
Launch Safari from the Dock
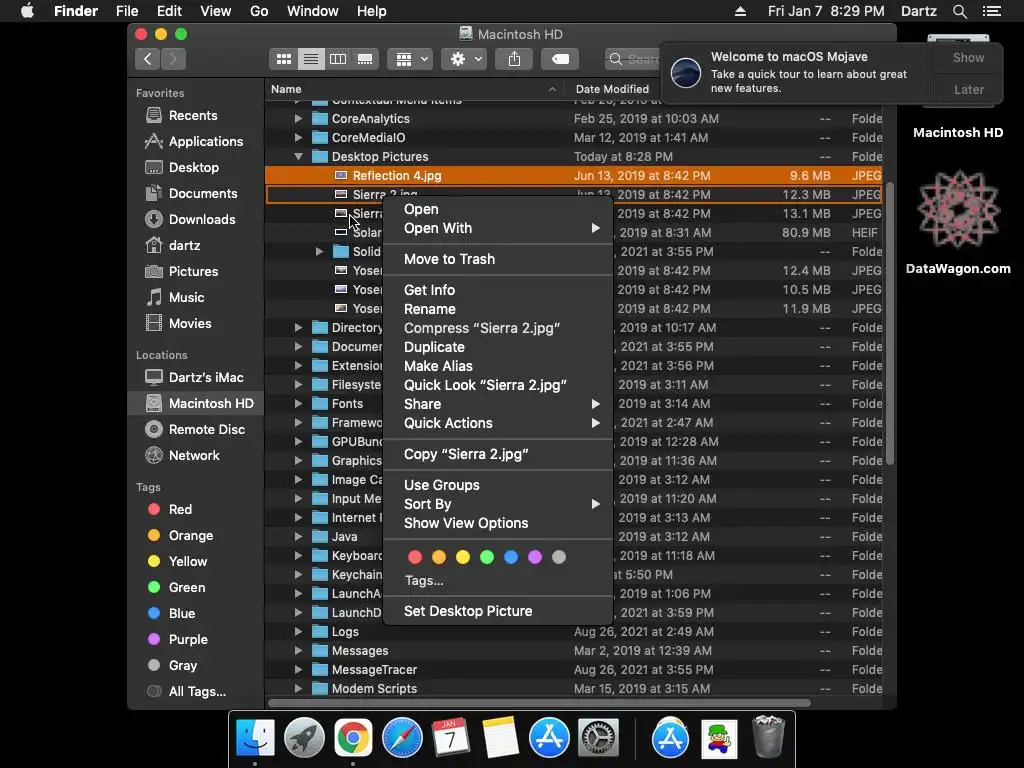[402, 739]
